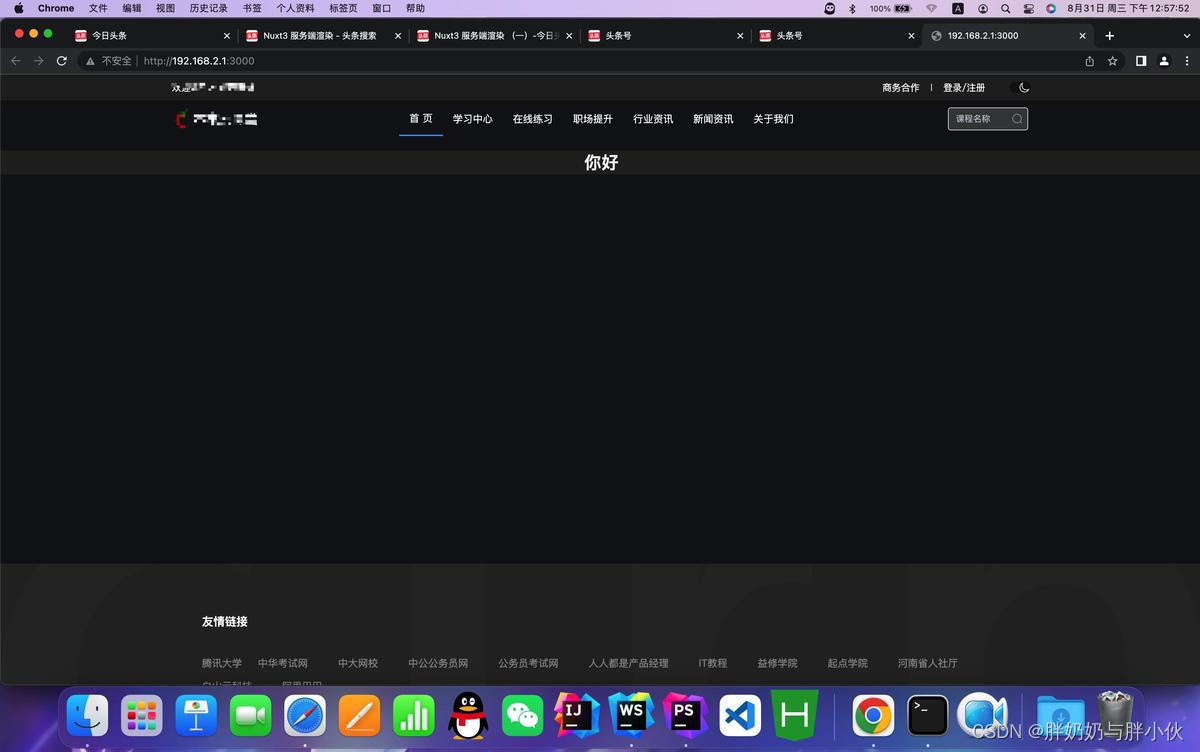
Task: Open the 公务员考试网 link
Action: click(528, 663)
